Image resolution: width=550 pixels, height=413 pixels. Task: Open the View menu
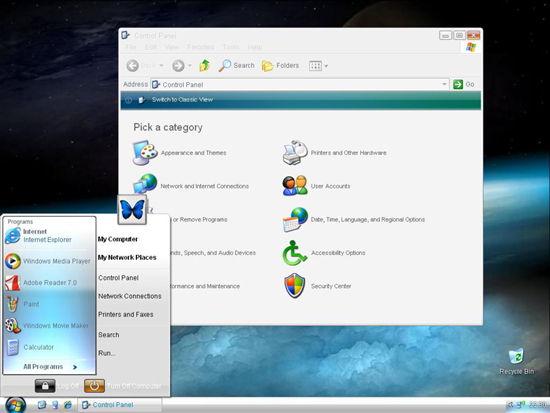172,47
